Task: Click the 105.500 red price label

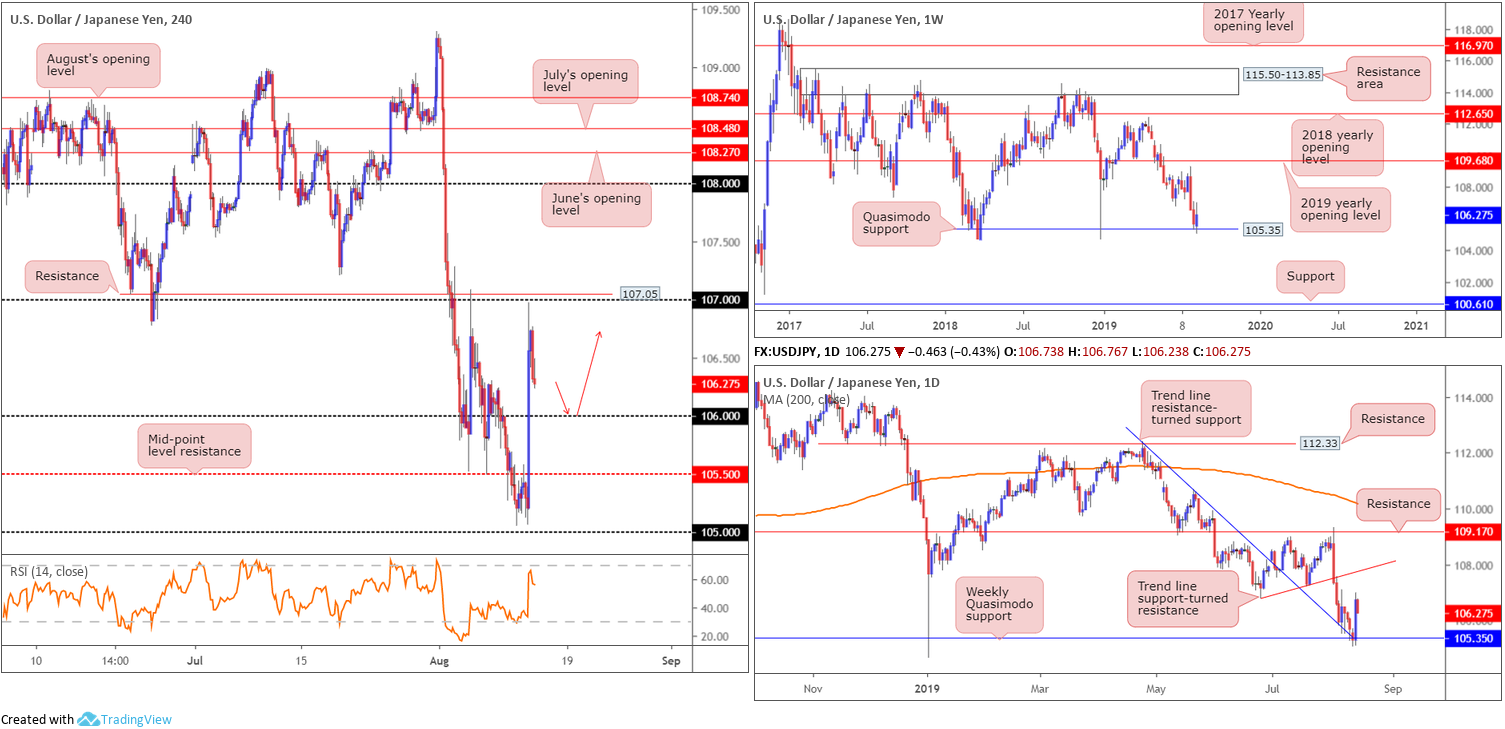Action: [x=720, y=474]
